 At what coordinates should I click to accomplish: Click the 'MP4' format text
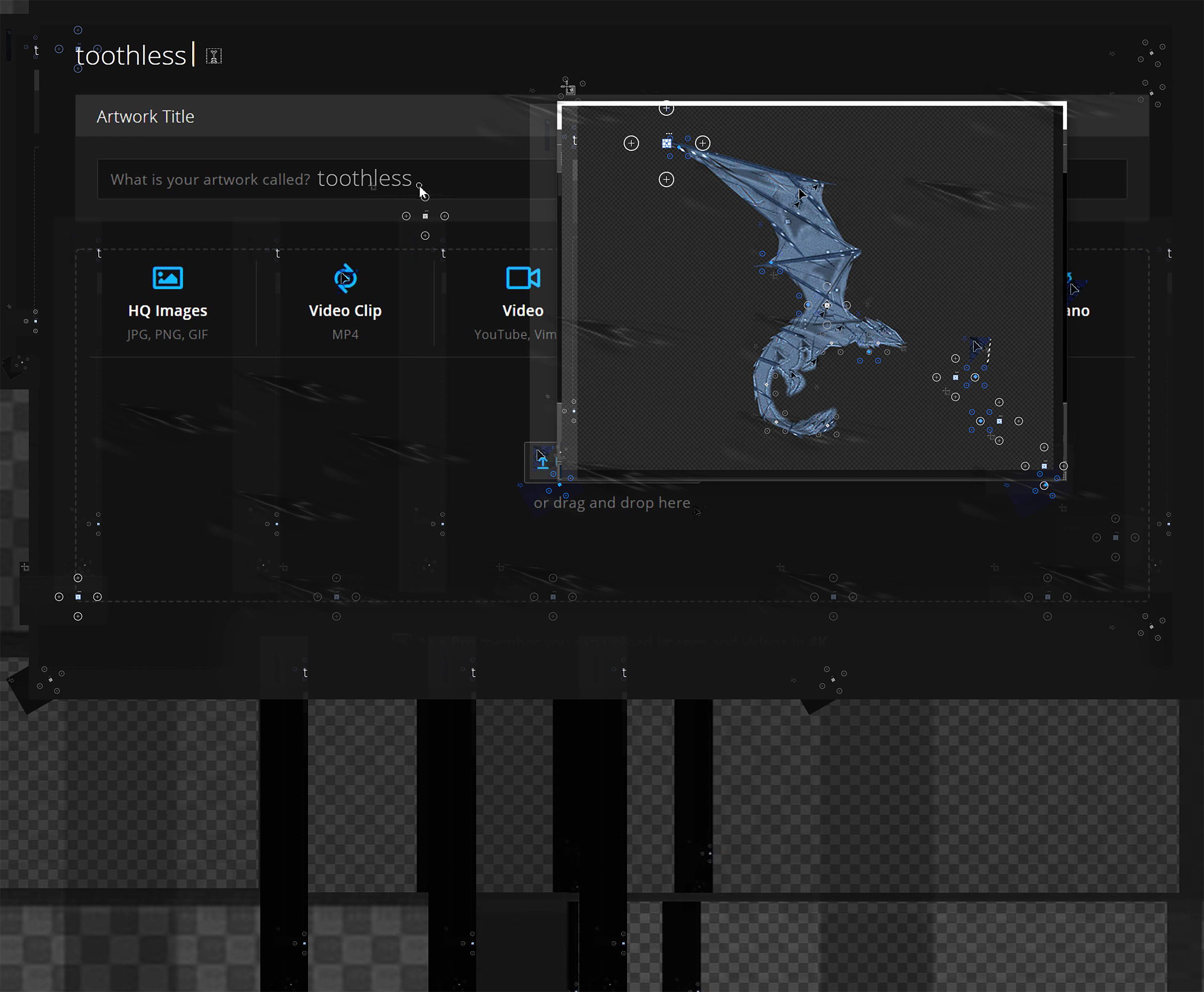[345, 334]
